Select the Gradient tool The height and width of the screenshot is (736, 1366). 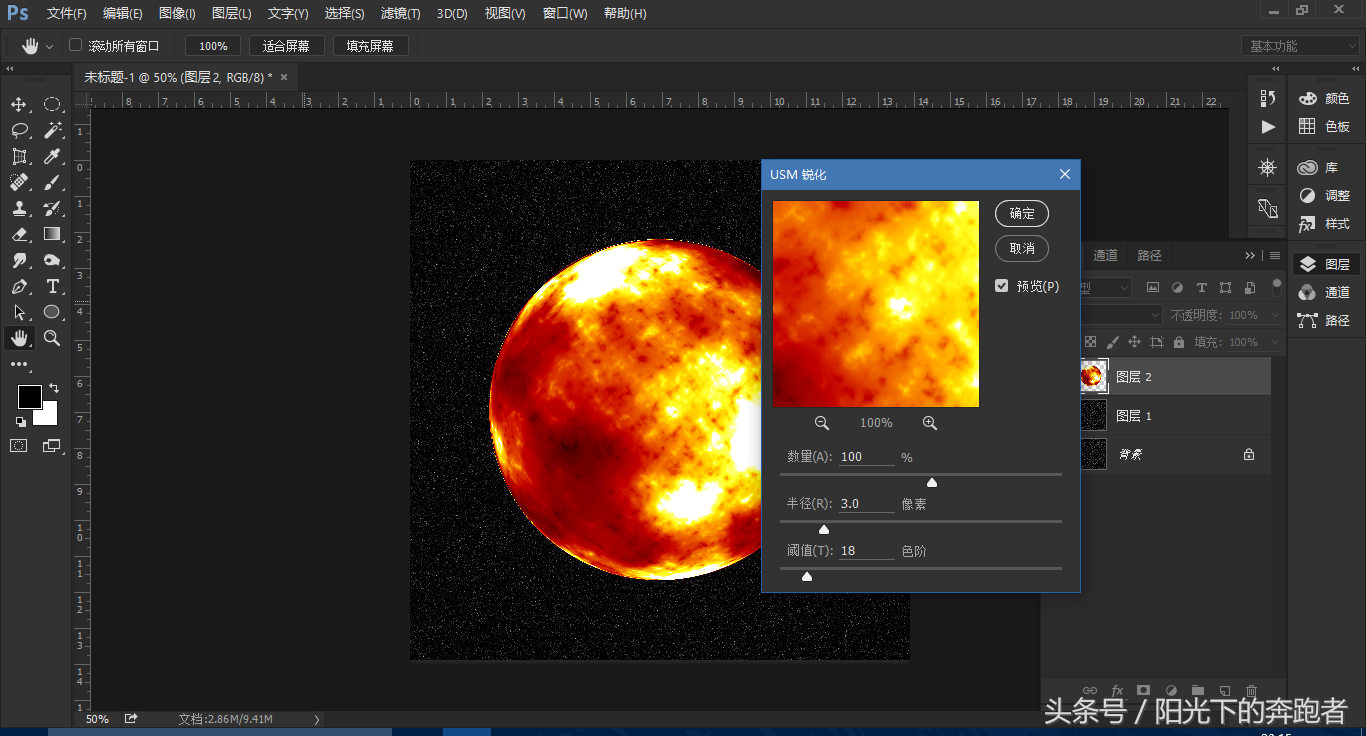coord(52,235)
